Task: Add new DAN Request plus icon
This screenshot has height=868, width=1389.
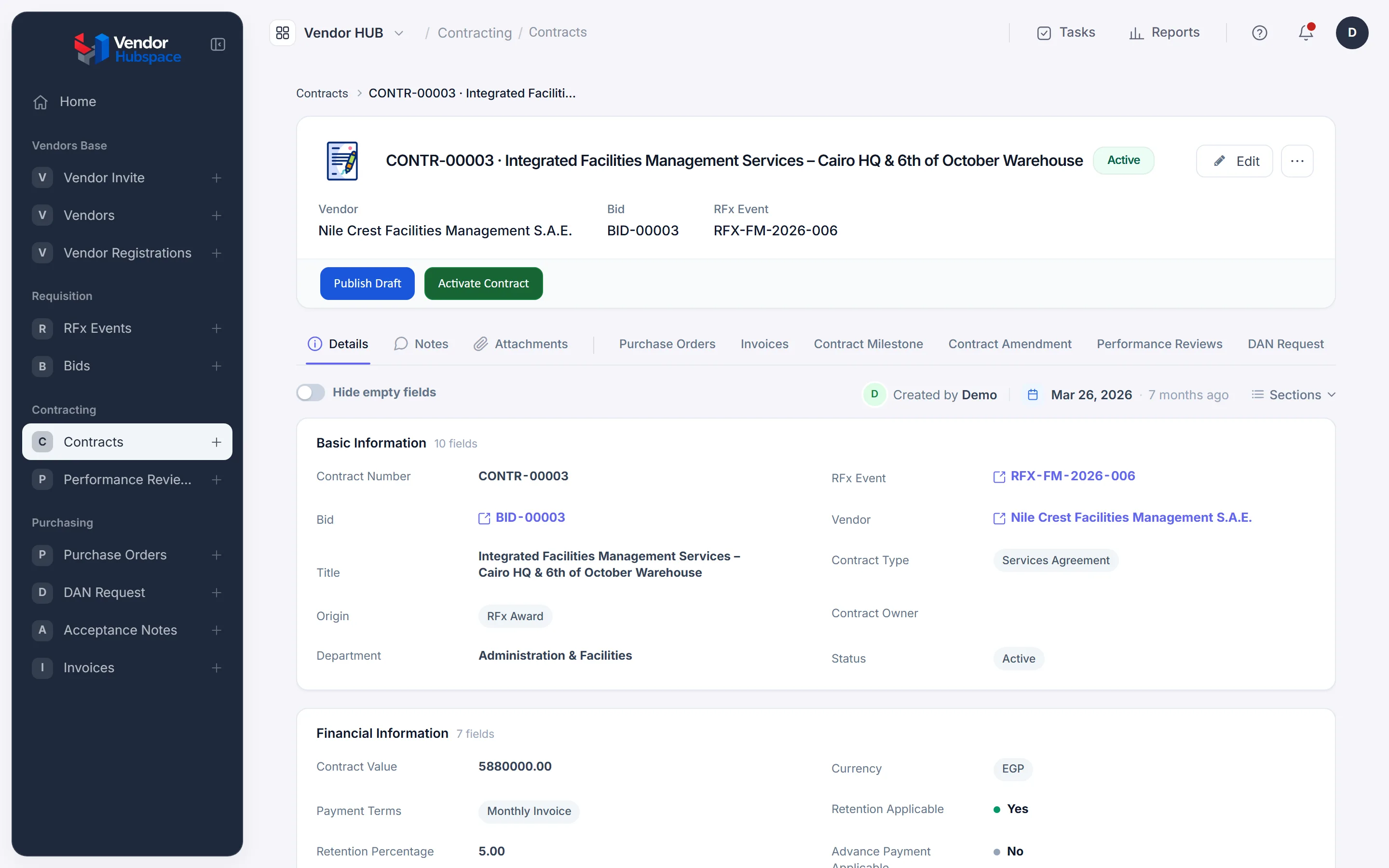Action: click(x=217, y=593)
